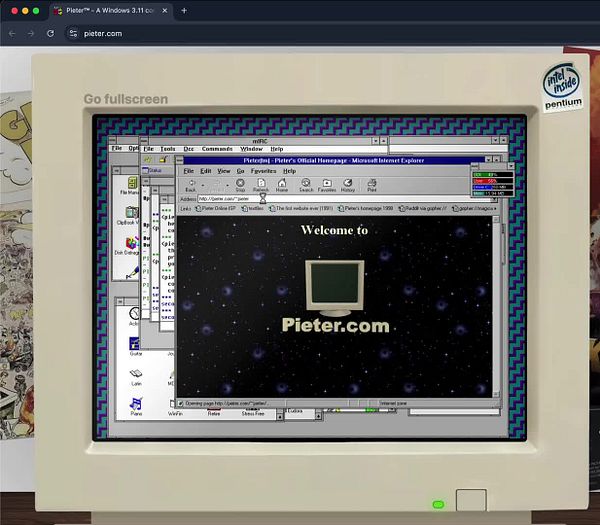This screenshot has height=525, width=600.
Task: Close the Pieter browser tab
Action: tap(165, 11)
